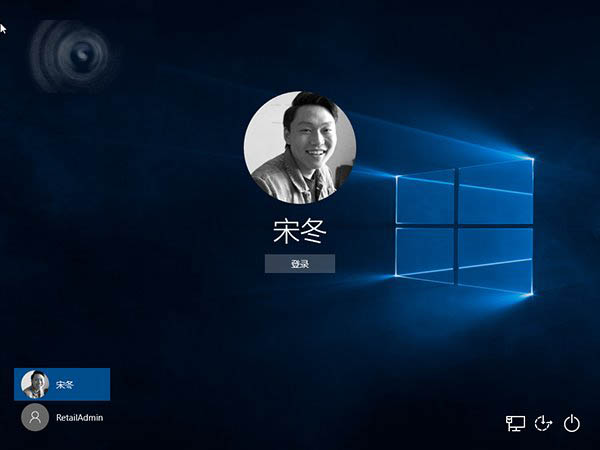Open the Ease of Access icon
Viewport: 600px width, 450px height.
click(543, 423)
